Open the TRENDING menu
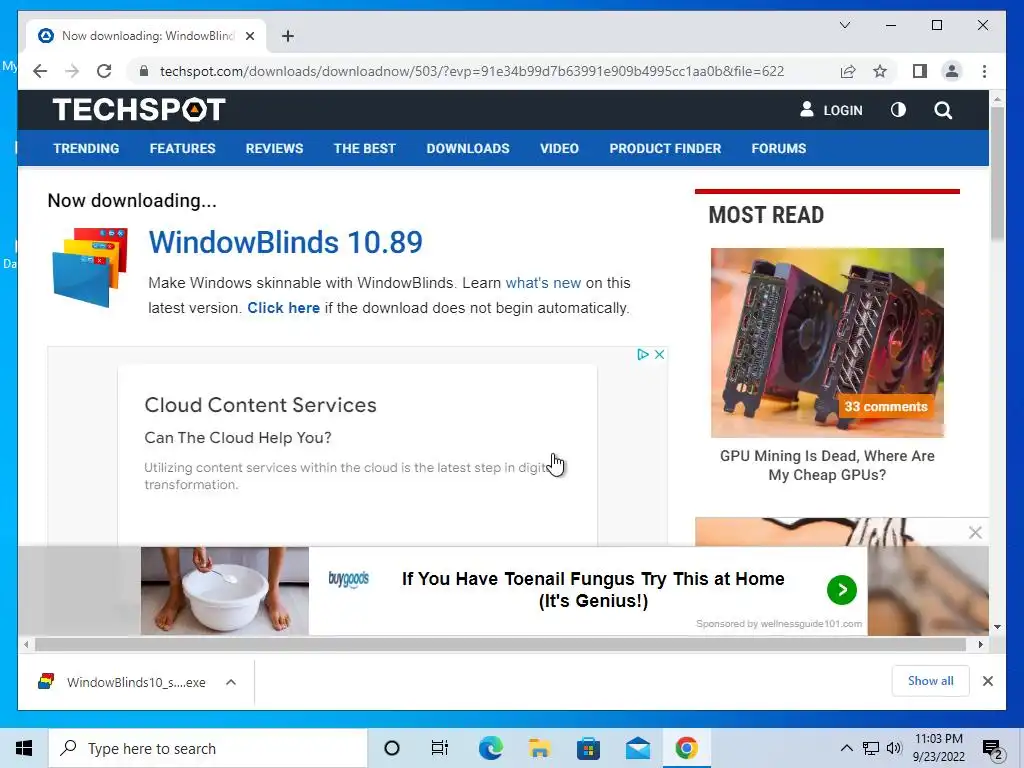The width and height of the screenshot is (1024, 768). [x=86, y=148]
